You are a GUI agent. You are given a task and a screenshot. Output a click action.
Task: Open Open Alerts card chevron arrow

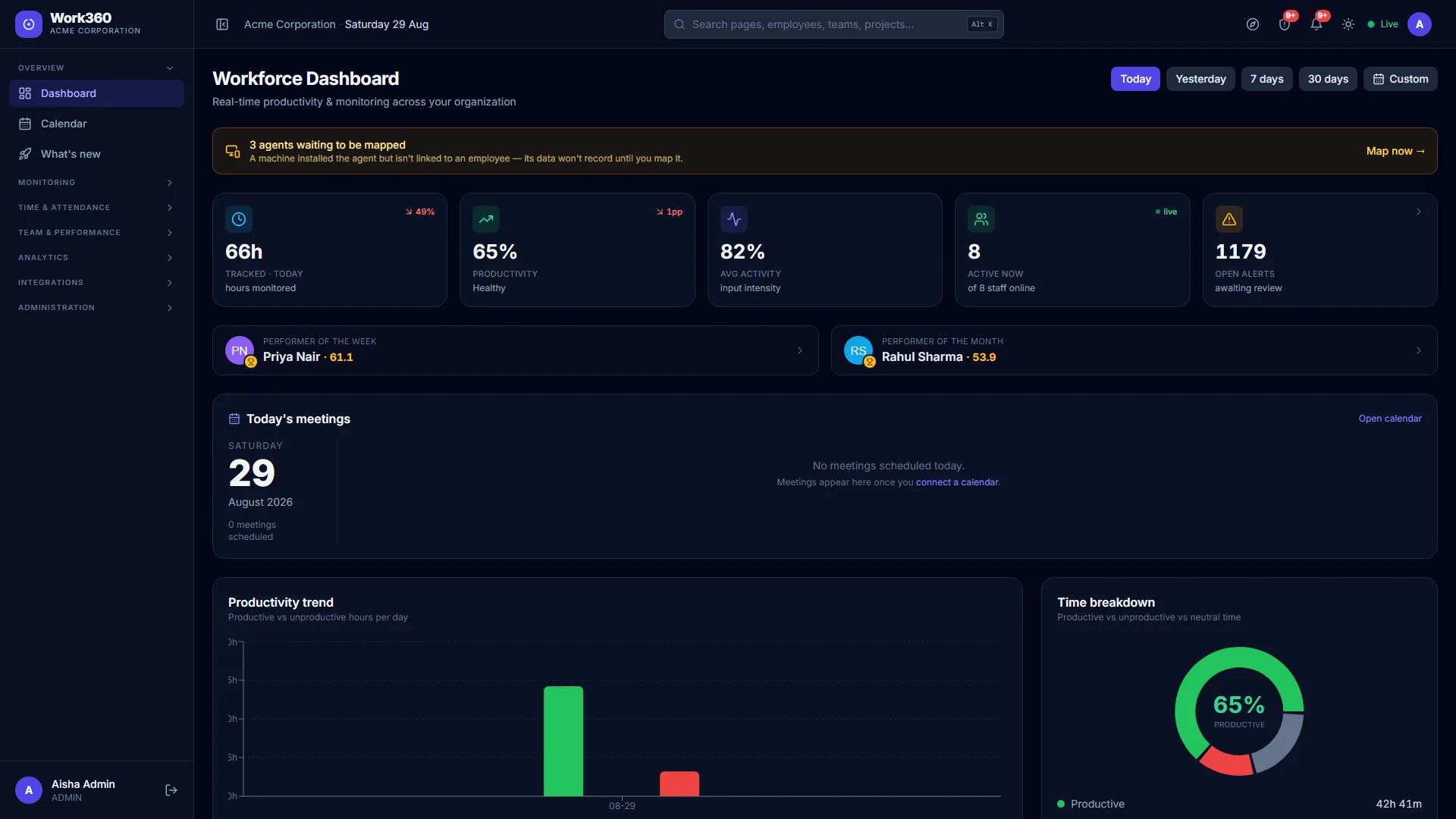[1419, 212]
